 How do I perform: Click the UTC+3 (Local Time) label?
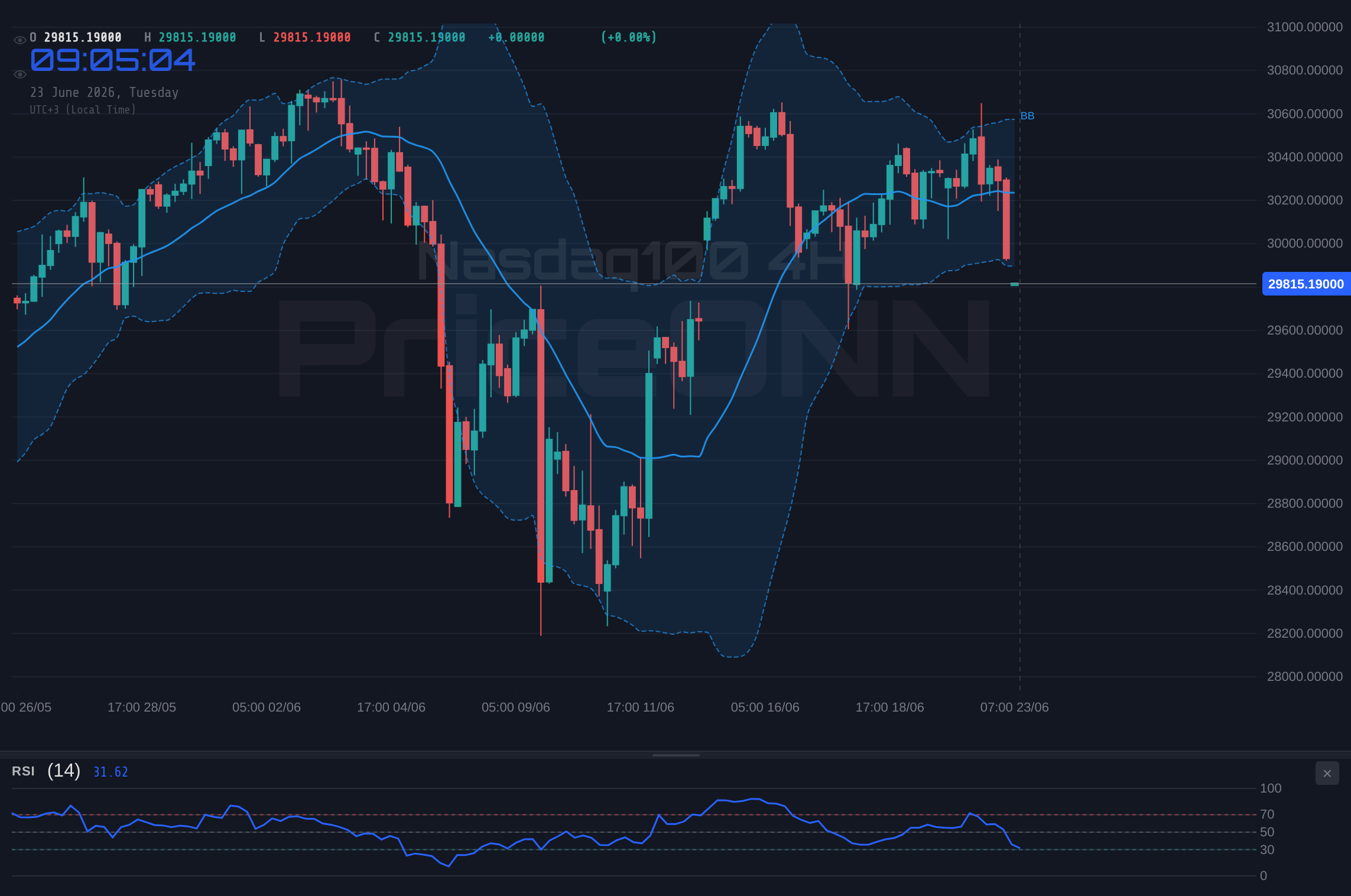[83, 109]
